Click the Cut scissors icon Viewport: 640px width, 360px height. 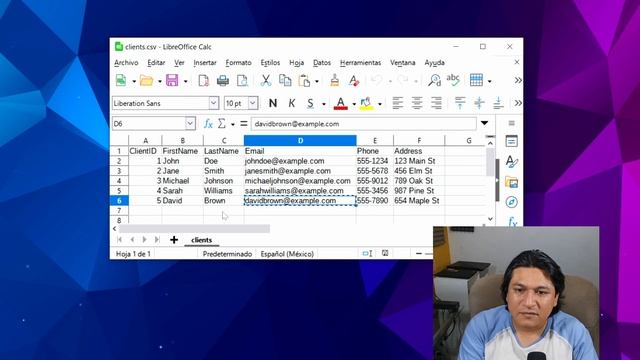pyautogui.click(x=266, y=80)
